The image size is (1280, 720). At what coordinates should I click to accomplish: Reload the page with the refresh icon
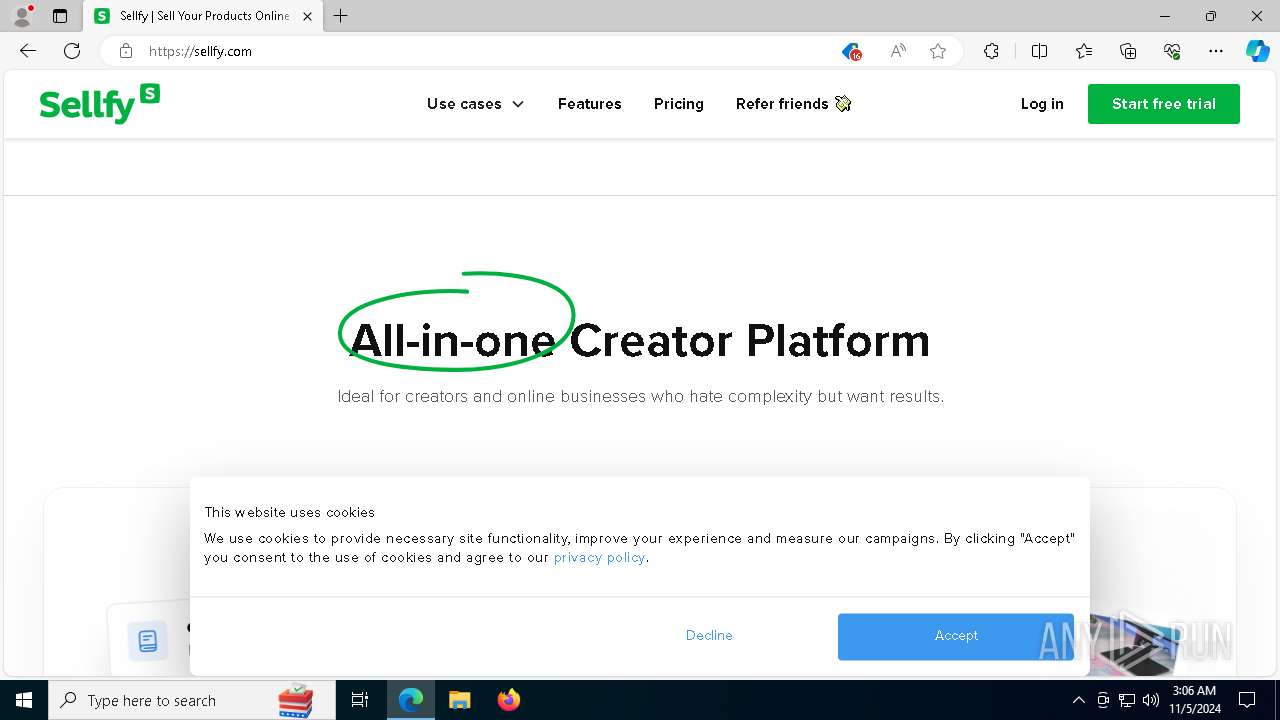pos(72,51)
